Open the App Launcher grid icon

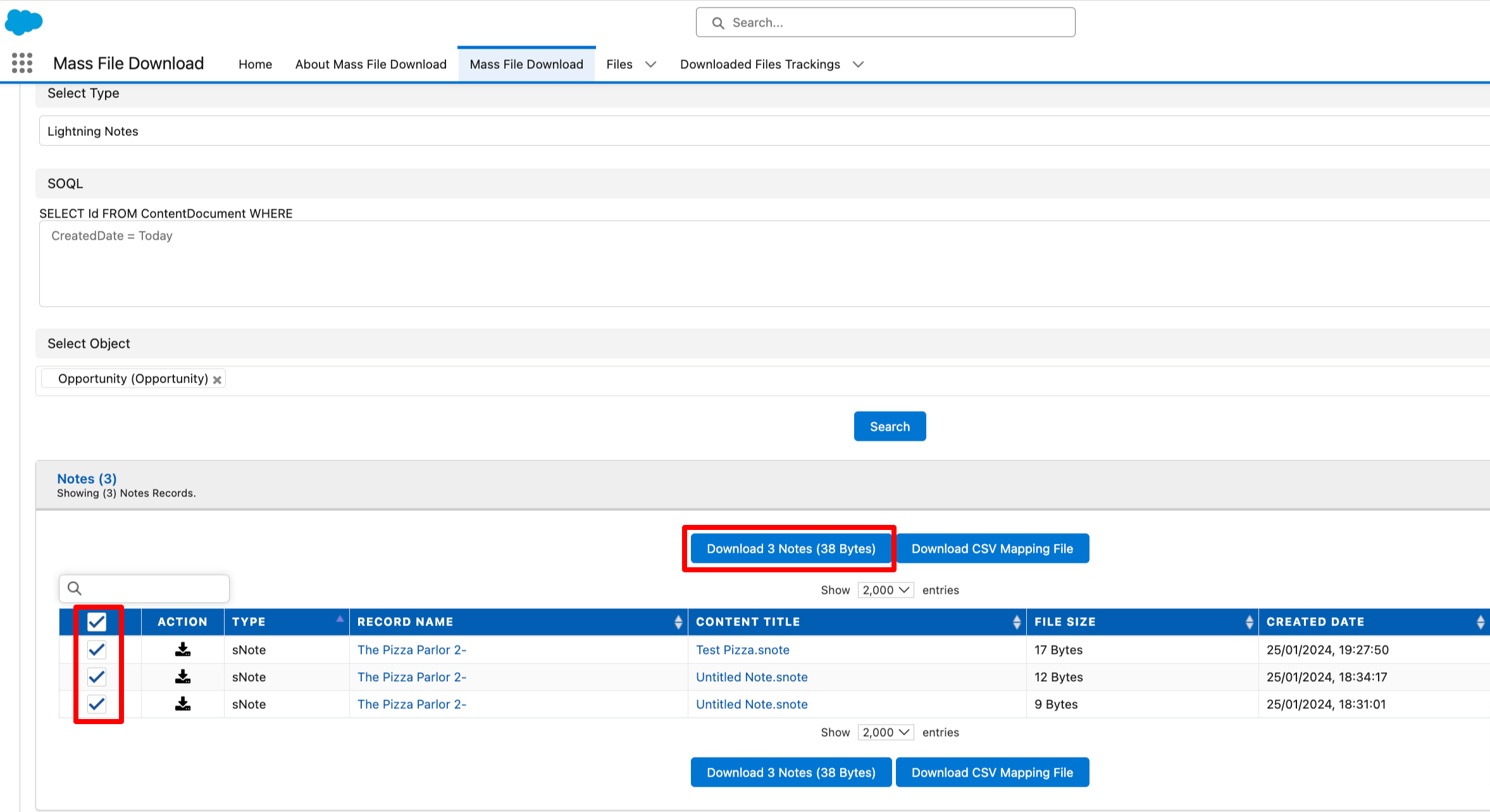(x=22, y=63)
